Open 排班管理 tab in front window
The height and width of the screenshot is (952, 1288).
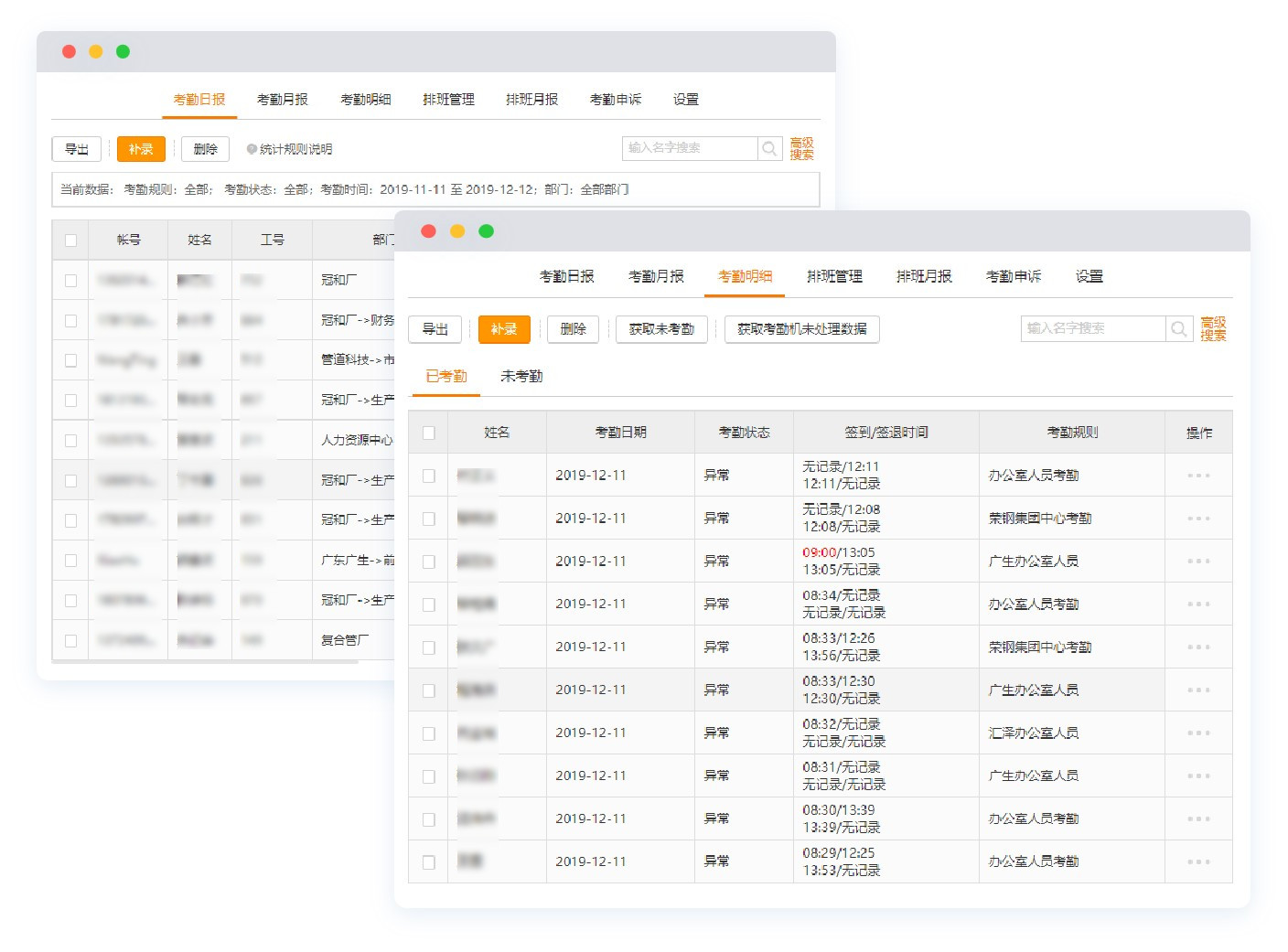point(834,276)
